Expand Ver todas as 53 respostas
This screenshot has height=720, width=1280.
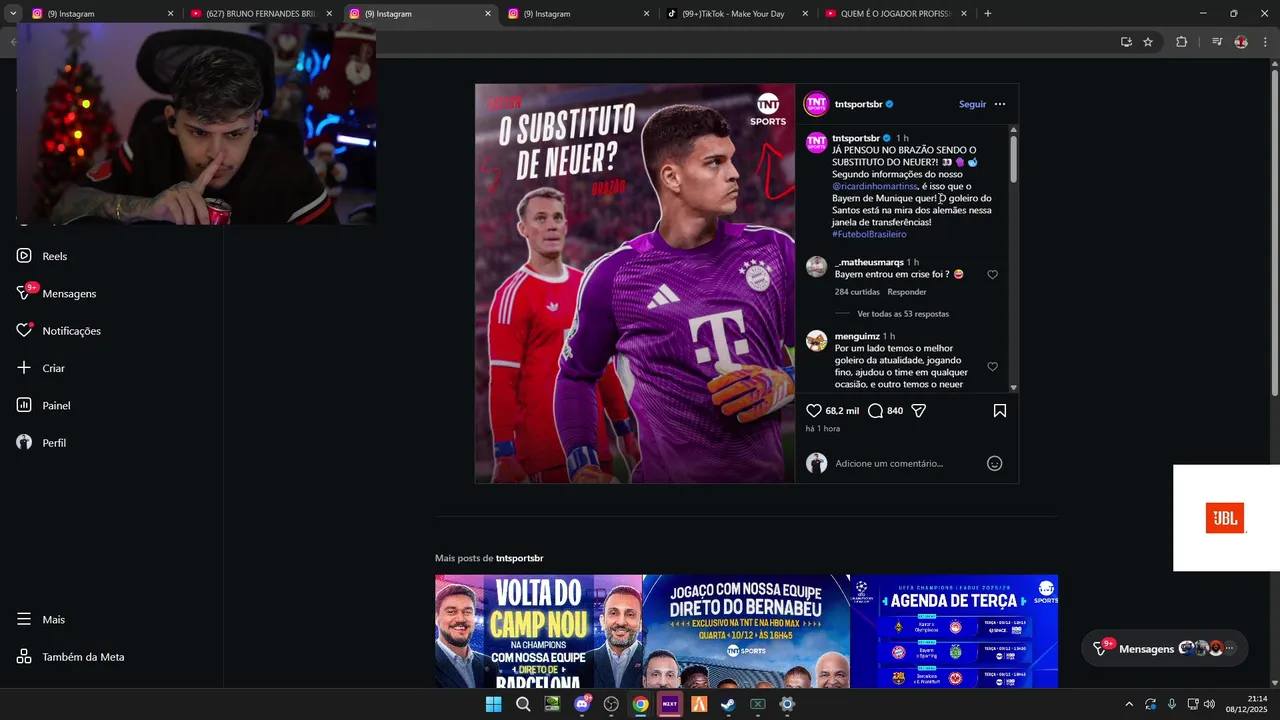click(903, 314)
